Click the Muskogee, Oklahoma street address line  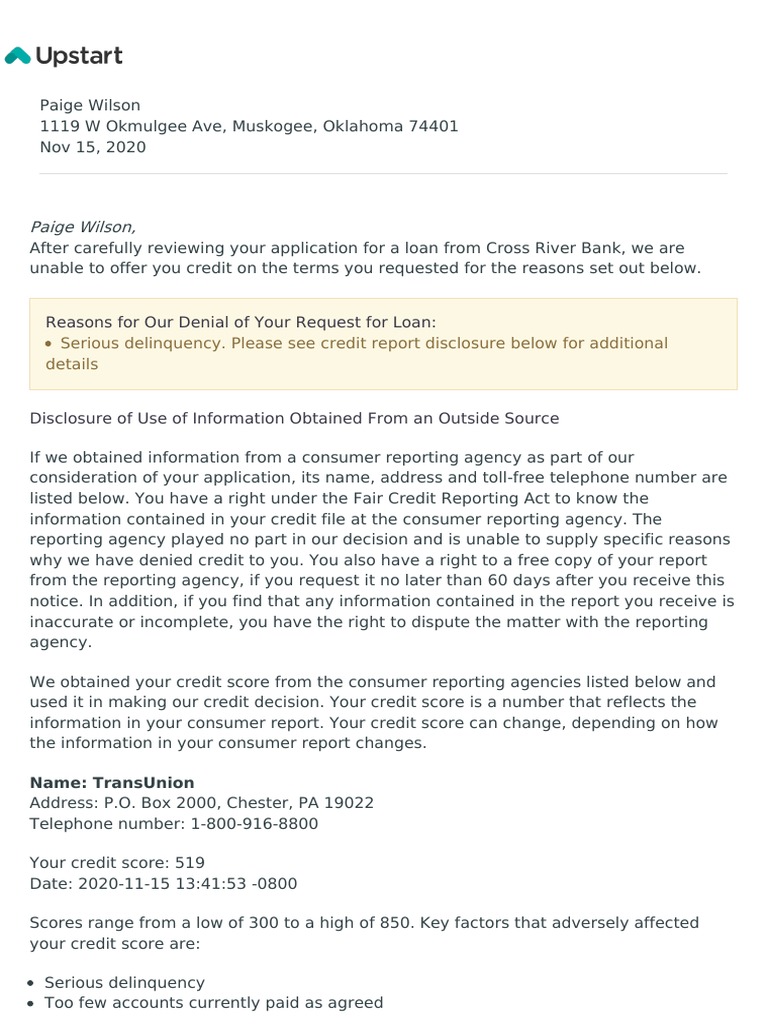click(249, 126)
